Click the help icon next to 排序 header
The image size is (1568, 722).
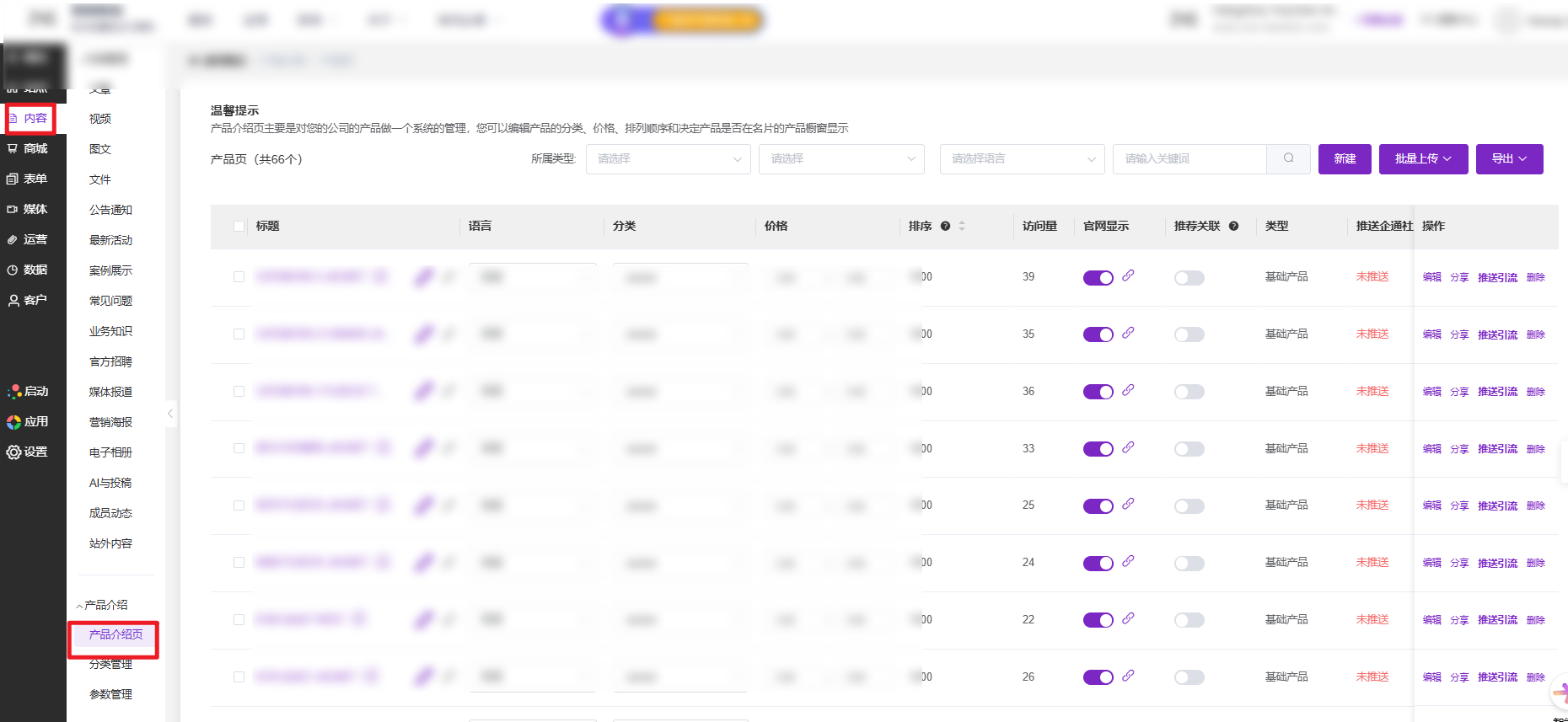pyautogui.click(x=944, y=227)
